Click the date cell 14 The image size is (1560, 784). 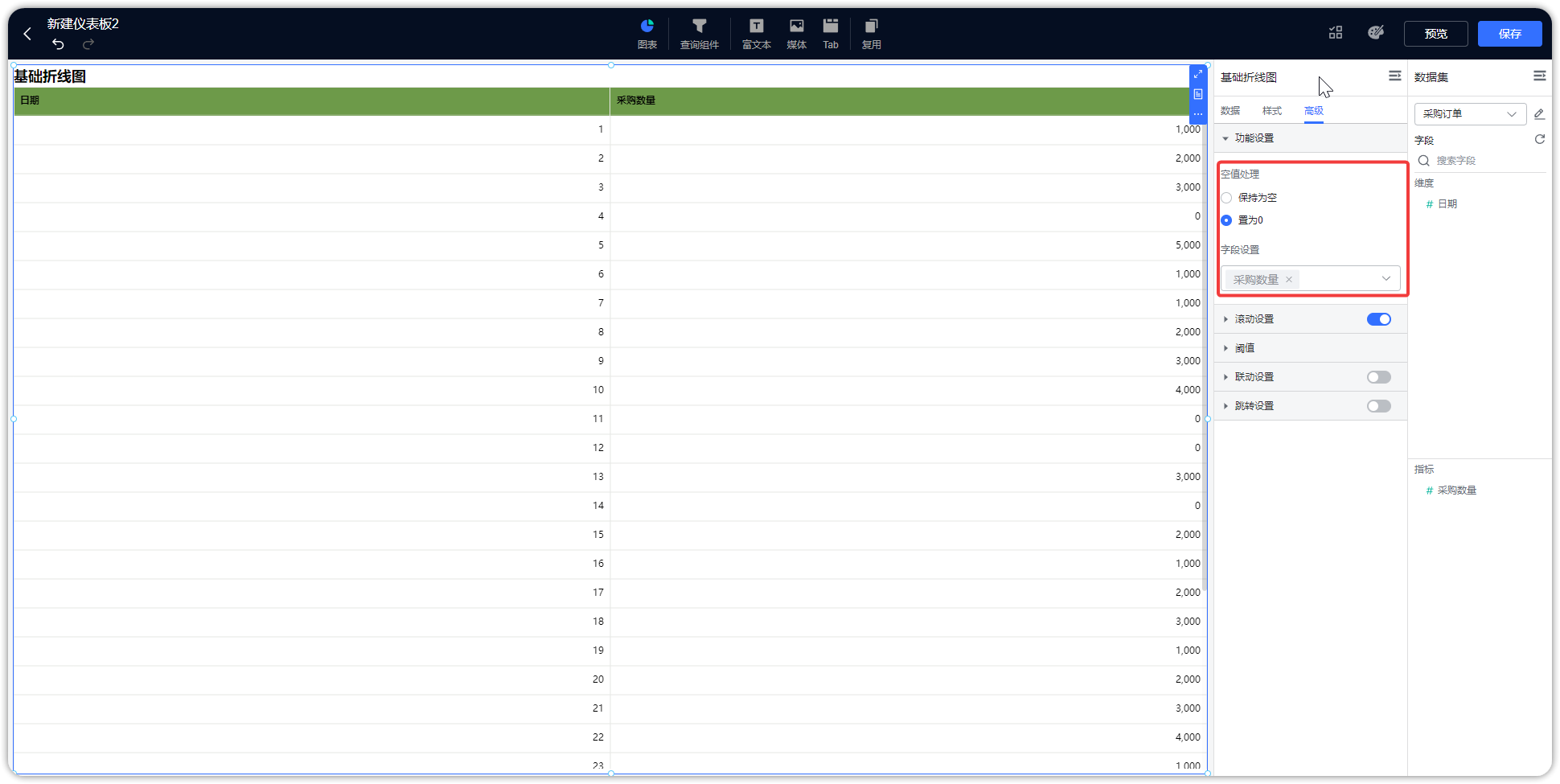click(x=598, y=506)
